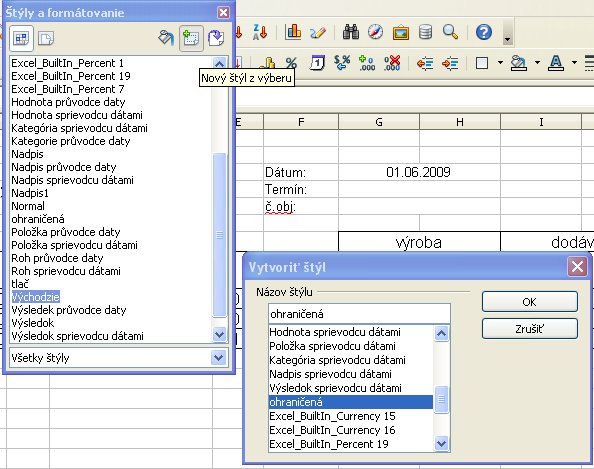Click New Style from Selection icon
The image size is (594, 469).
point(191,38)
